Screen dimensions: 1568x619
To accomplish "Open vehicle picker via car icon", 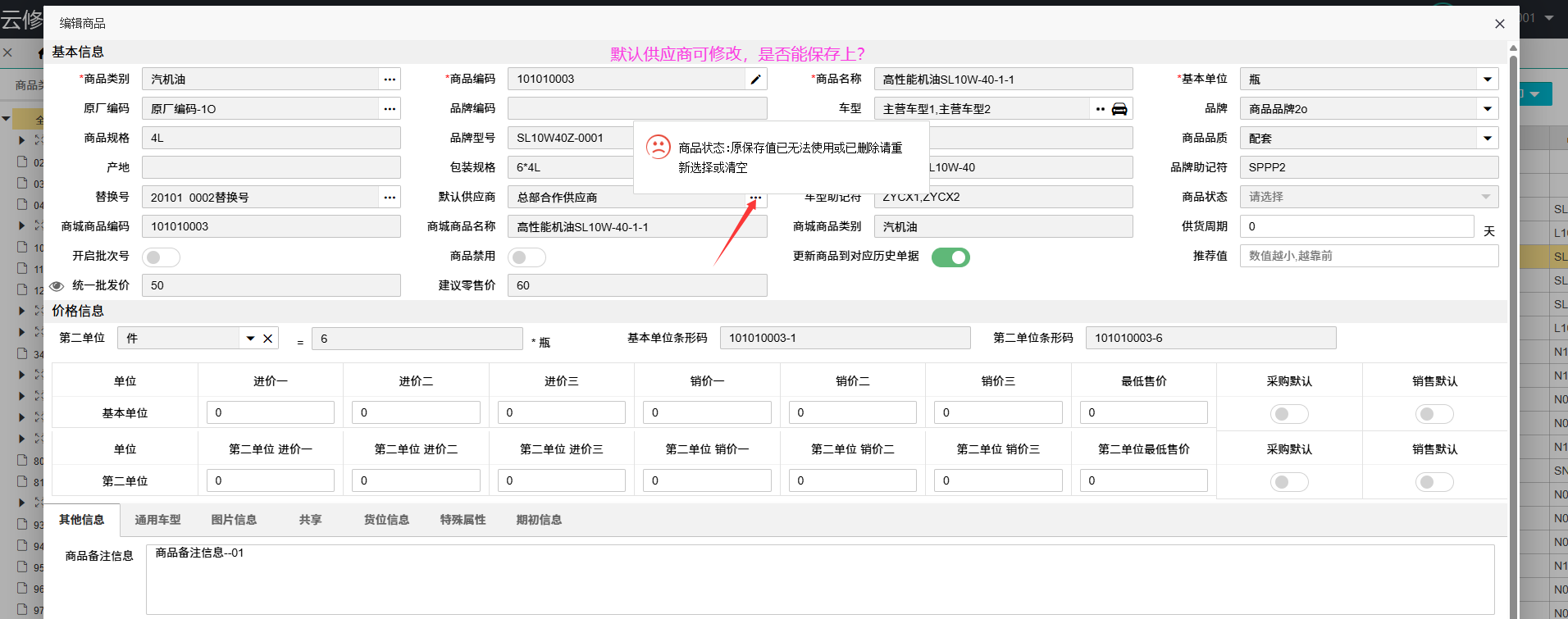I will click(x=1119, y=109).
